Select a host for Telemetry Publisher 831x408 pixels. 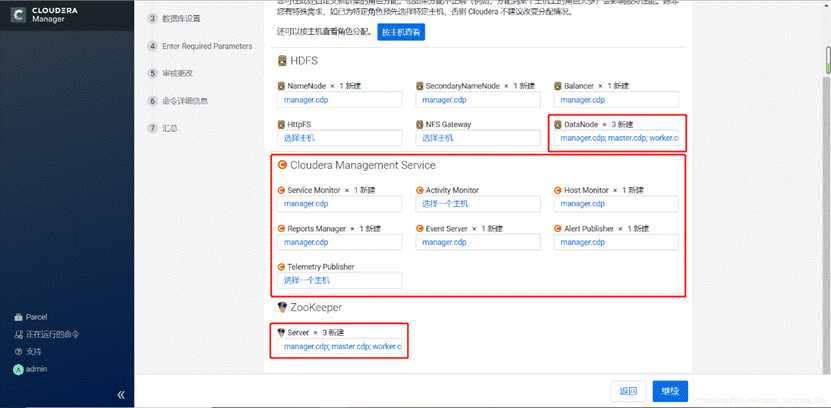[340, 280]
